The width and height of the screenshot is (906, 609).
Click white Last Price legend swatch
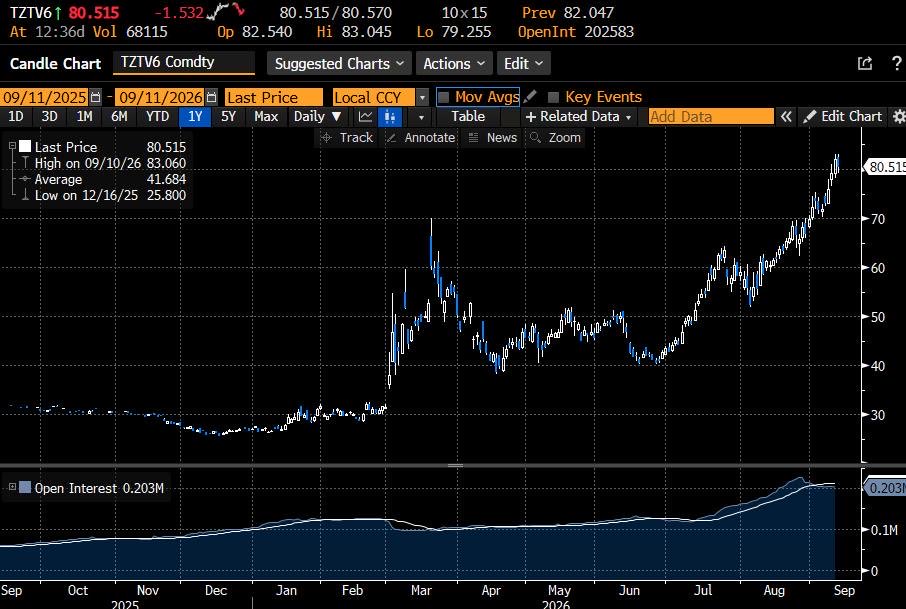coord(25,147)
